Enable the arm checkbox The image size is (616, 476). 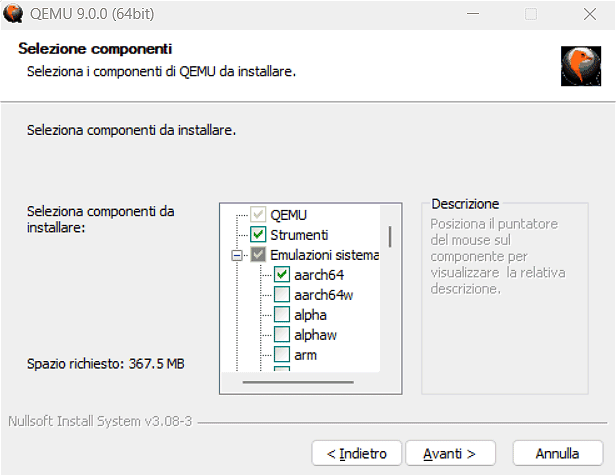pyautogui.click(x=282, y=355)
